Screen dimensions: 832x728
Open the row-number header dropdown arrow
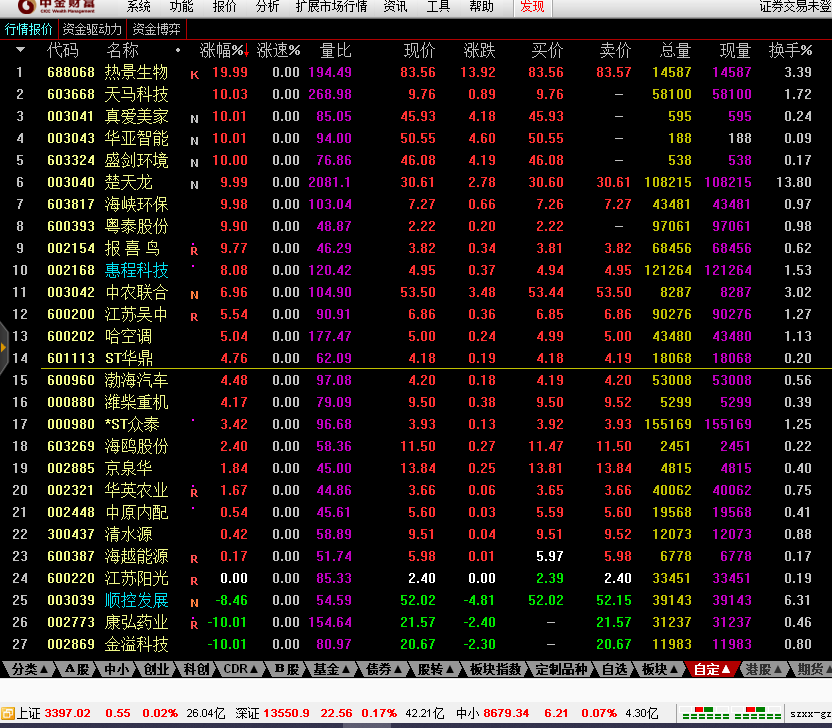click(20, 50)
